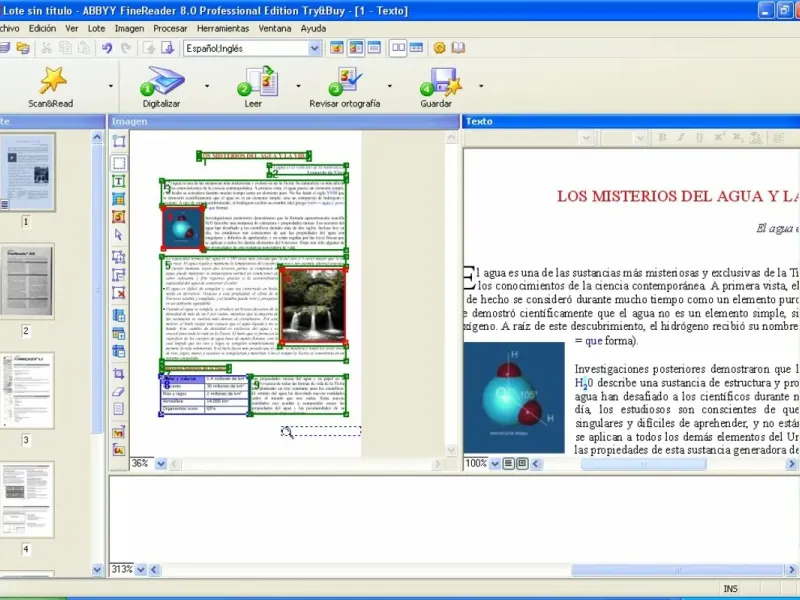The width and height of the screenshot is (800, 600).
Task: Open the Edición menu
Action: [x=42, y=29]
